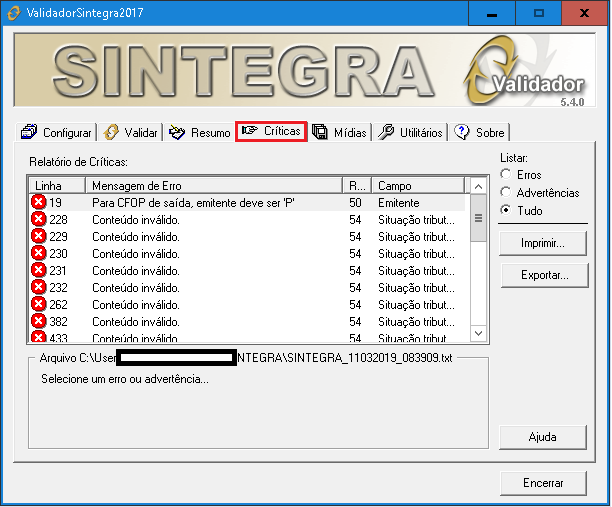Image resolution: width=612 pixels, height=507 pixels.
Task: Click 'Situação tribut...' on line 229
Action: [416, 237]
